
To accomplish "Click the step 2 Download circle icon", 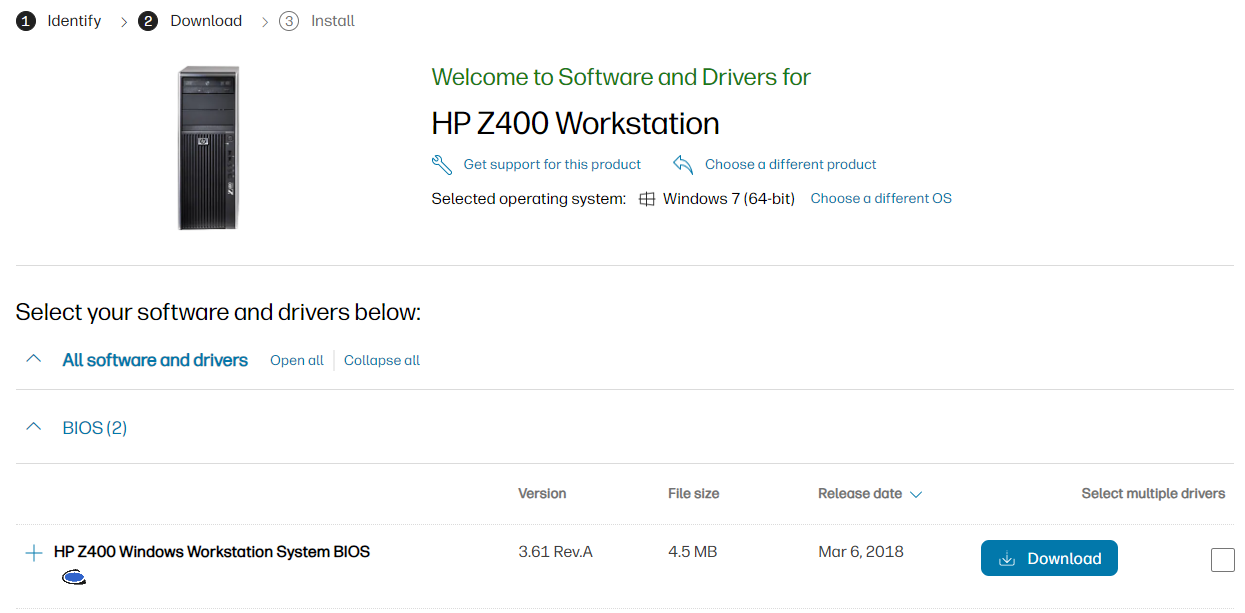I will [x=148, y=21].
